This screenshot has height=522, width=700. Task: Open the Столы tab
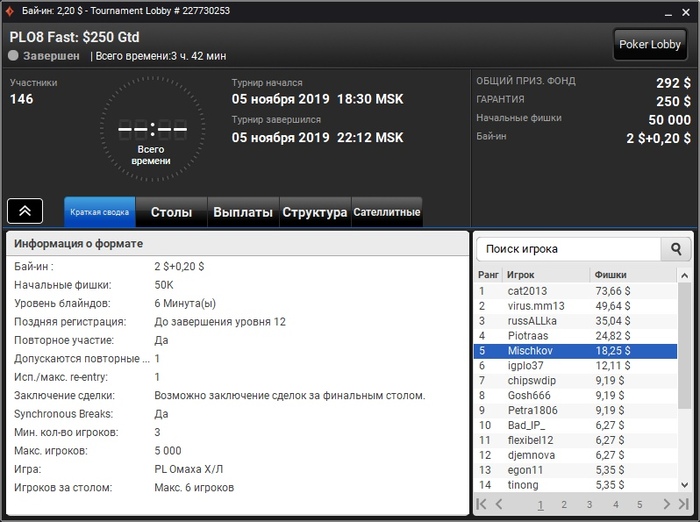(x=171, y=212)
